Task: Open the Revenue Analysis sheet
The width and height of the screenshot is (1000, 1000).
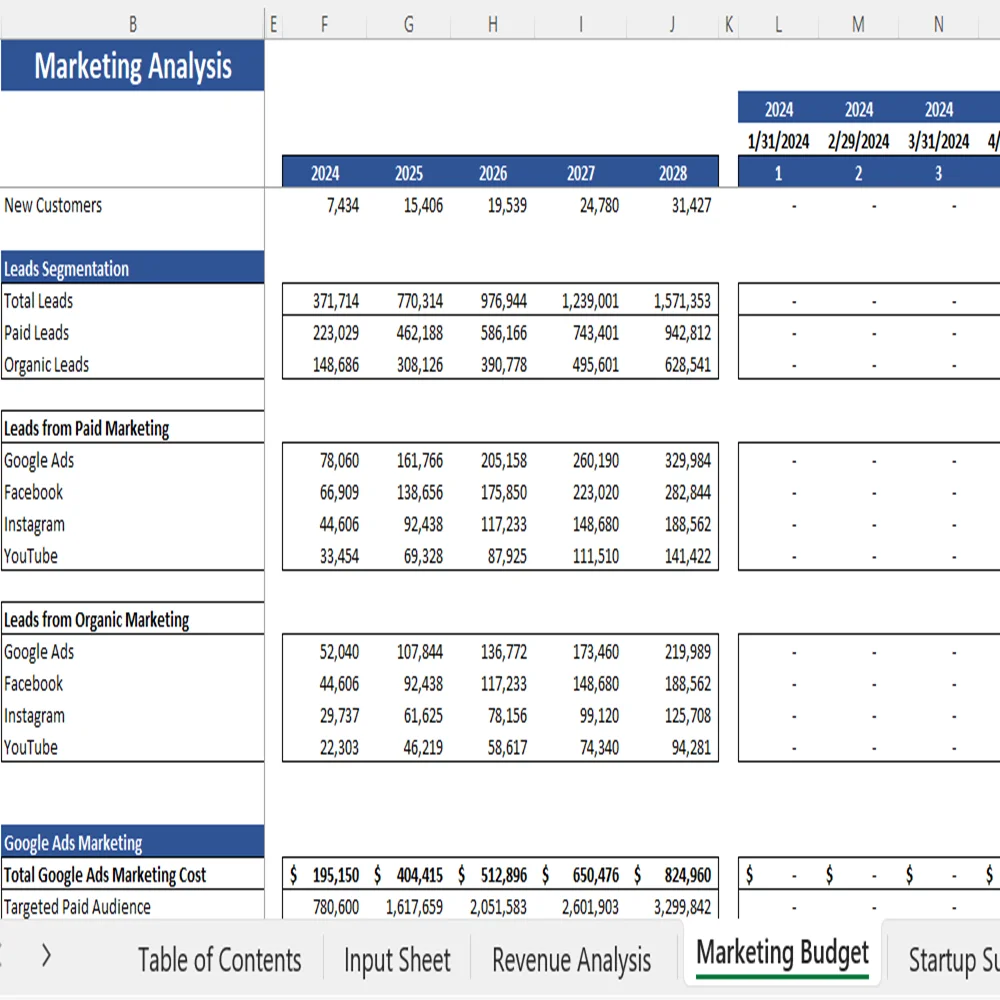Action: click(571, 960)
